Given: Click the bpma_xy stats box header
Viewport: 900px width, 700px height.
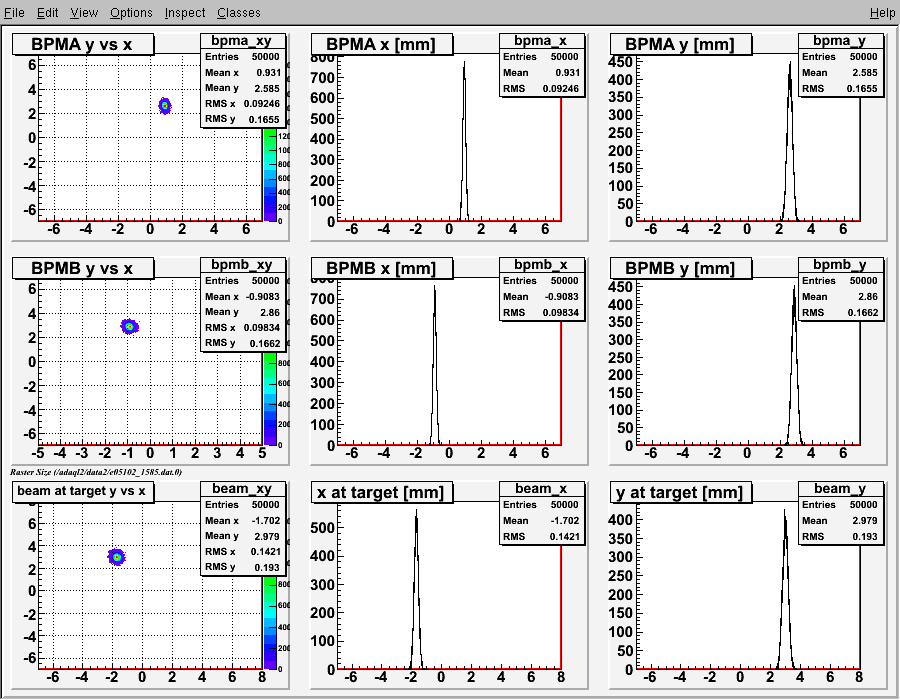Looking at the screenshot, I should click(x=242, y=41).
